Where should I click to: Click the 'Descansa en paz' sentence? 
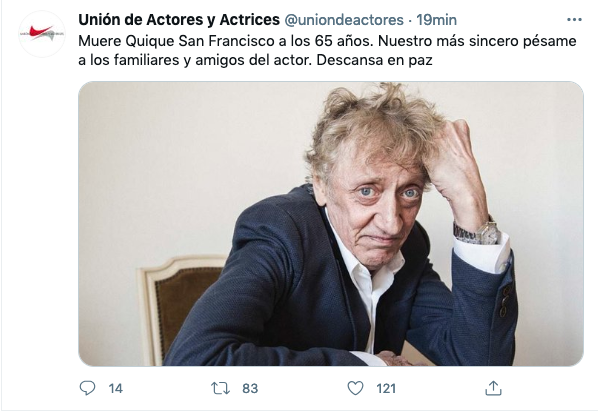(375, 60)
